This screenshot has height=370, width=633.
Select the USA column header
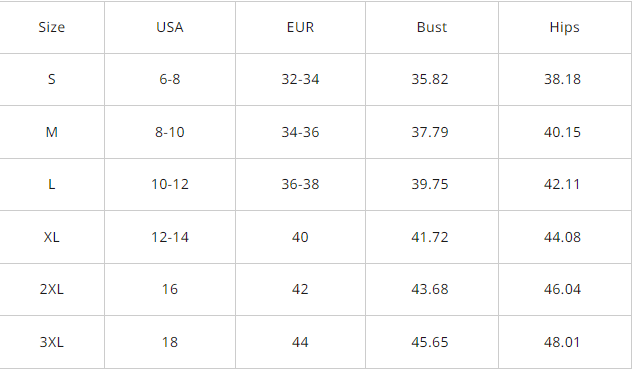pos(170,27)
